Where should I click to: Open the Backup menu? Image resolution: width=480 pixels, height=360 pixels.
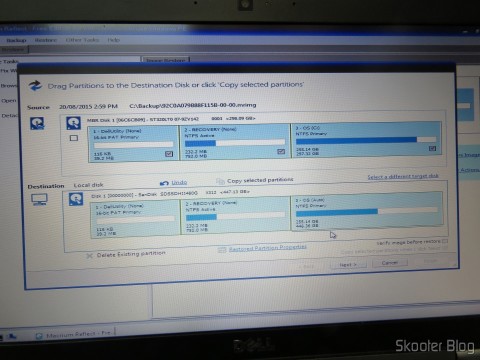click(16, 40)
